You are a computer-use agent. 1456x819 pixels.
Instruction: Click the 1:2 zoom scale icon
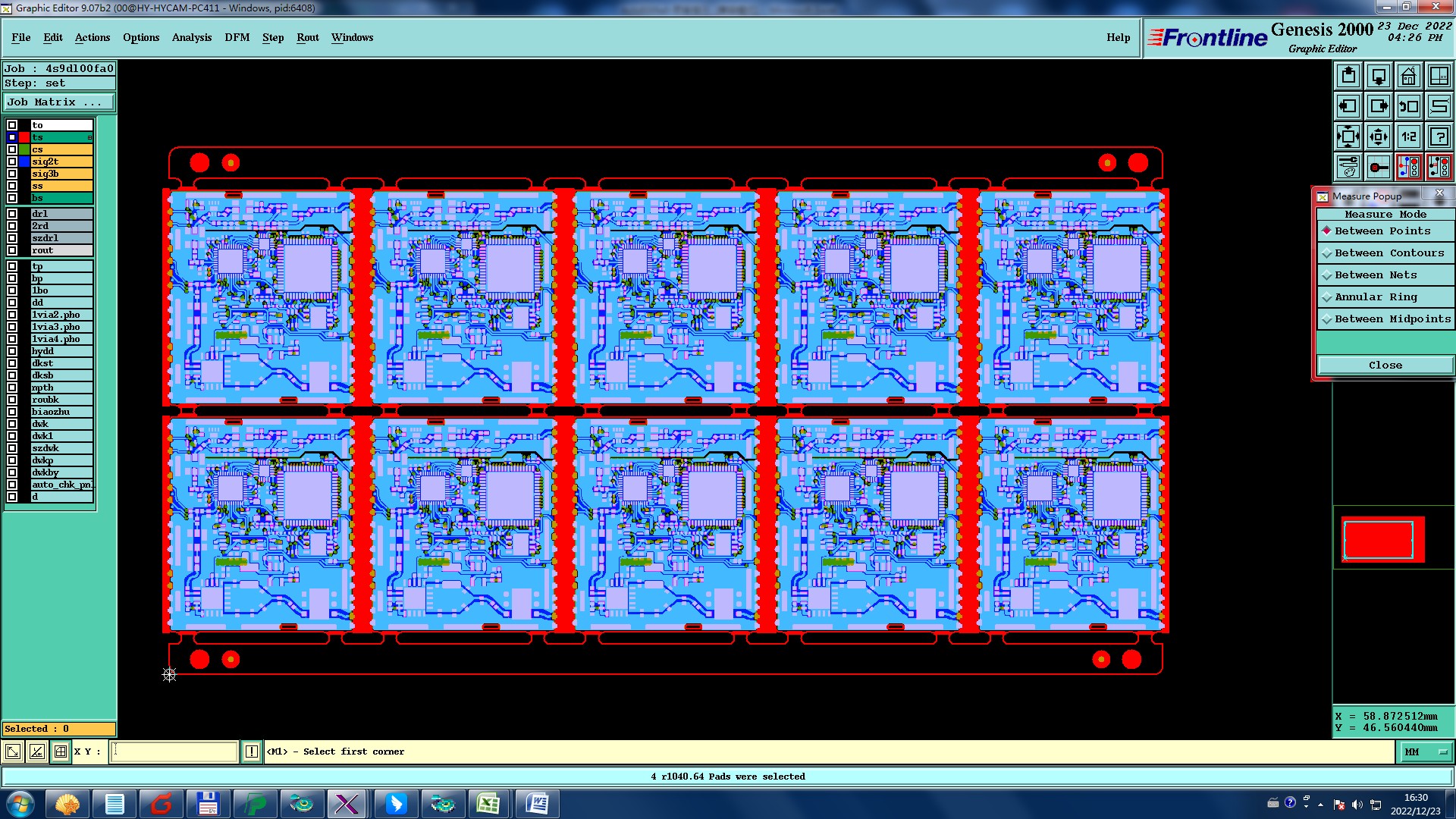point(1408,136)
